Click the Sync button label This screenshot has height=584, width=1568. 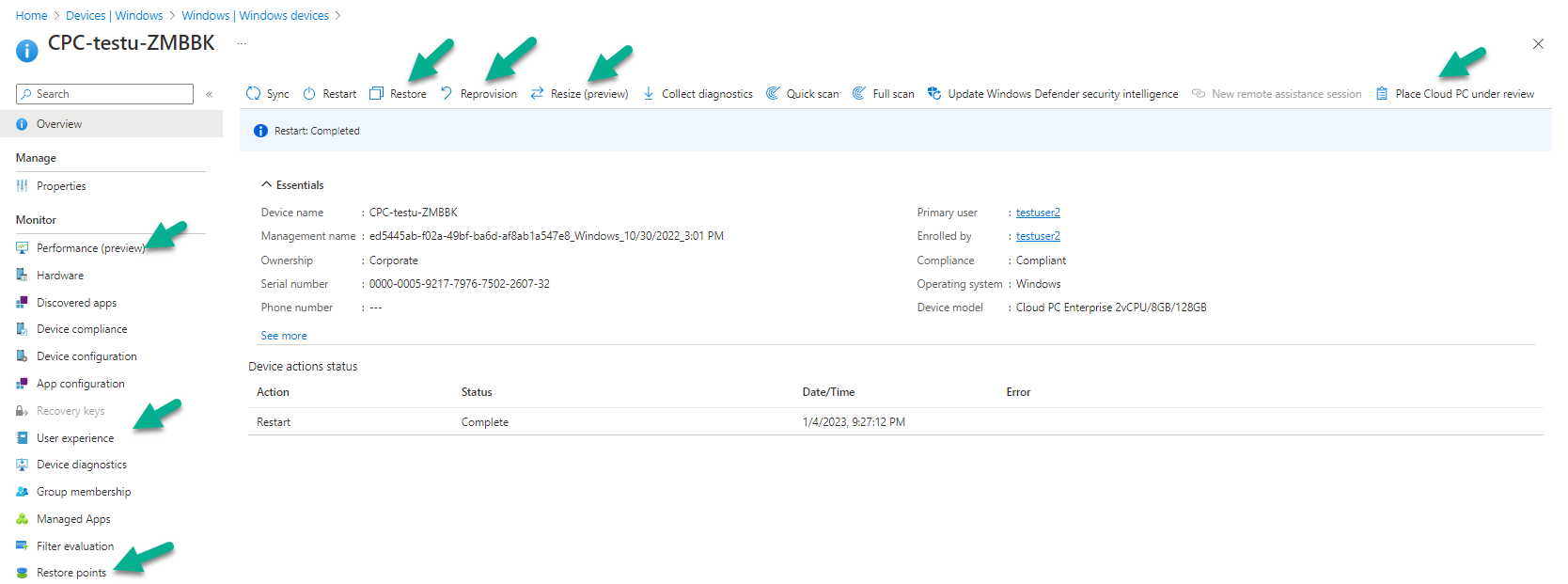point(278,94)
